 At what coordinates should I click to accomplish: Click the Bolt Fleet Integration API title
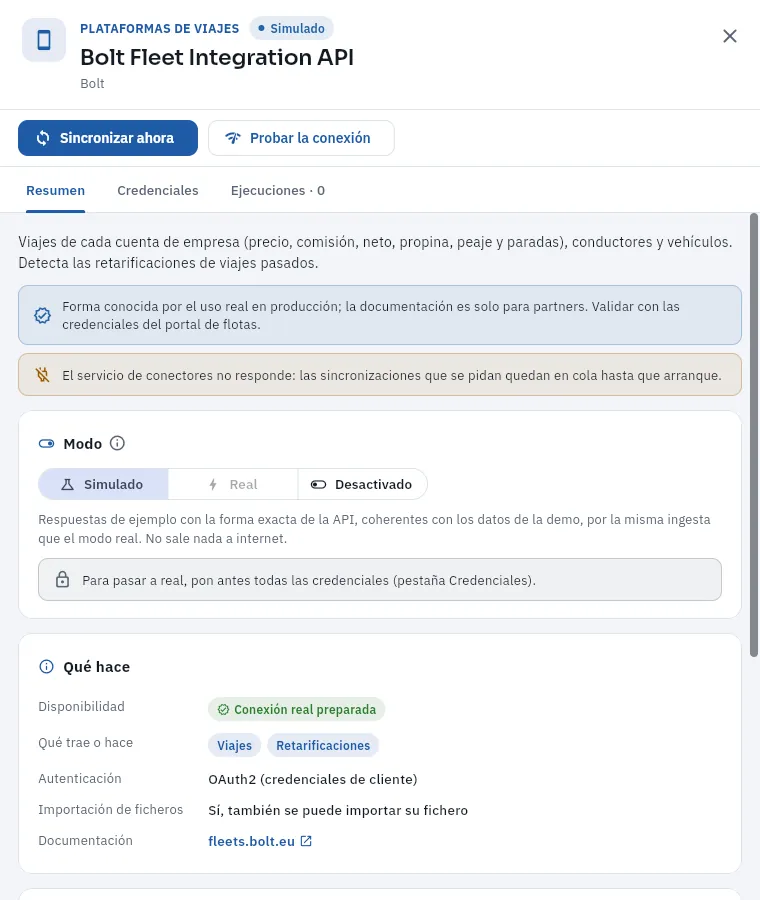click(217, 57)
